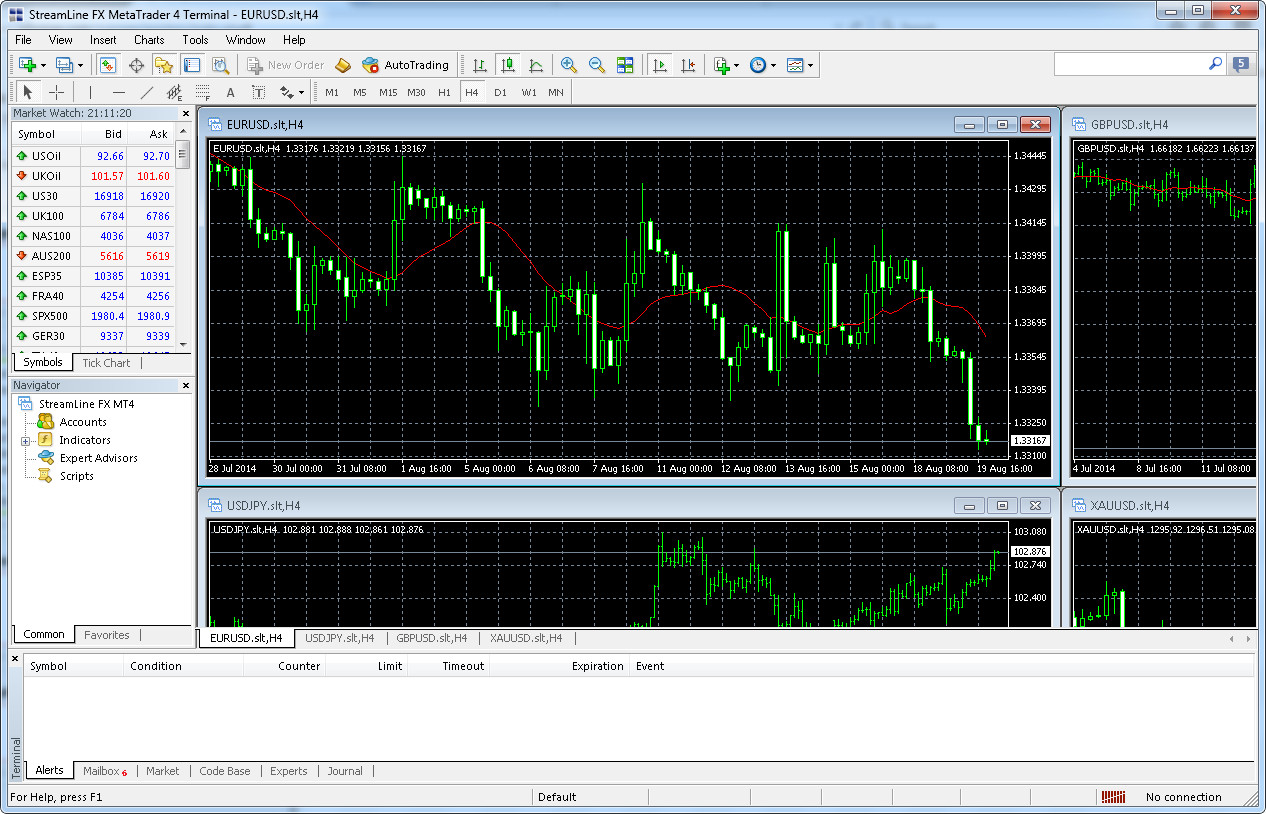
Task: Open the chart templates dropdown arrow
Action: pos(811,66)
